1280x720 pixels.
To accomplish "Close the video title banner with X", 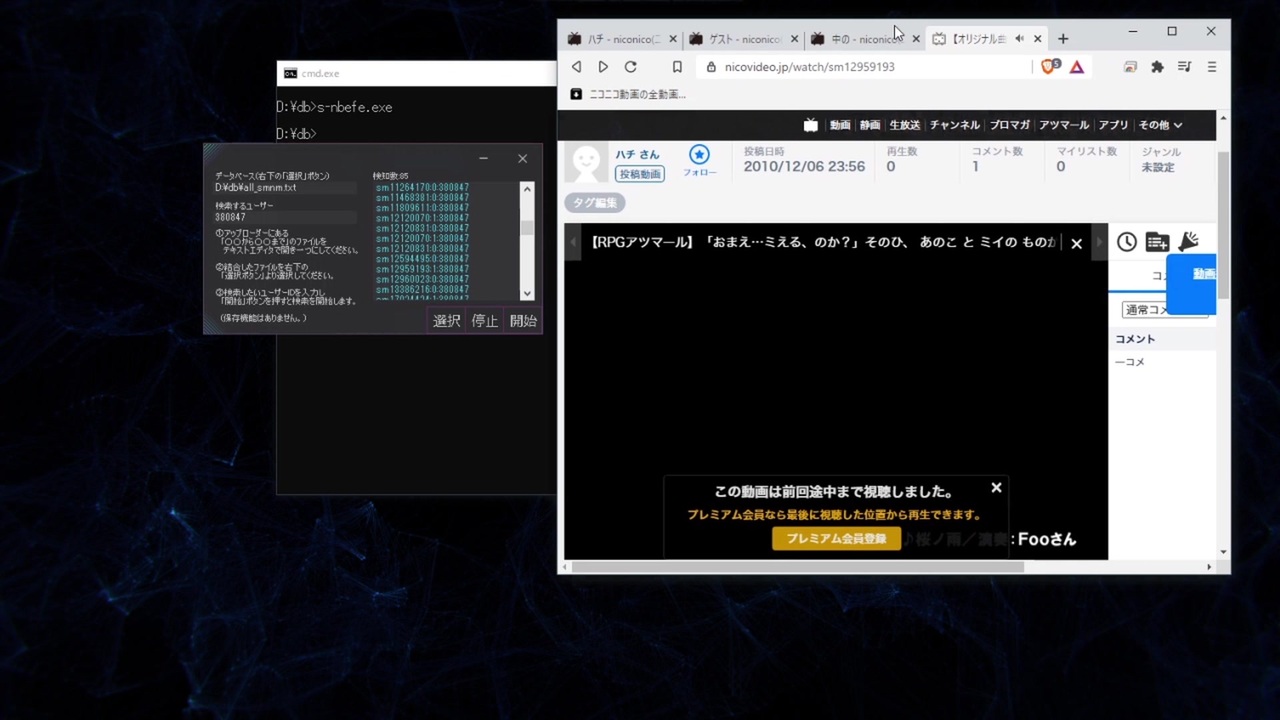I will pos(1076,243).
